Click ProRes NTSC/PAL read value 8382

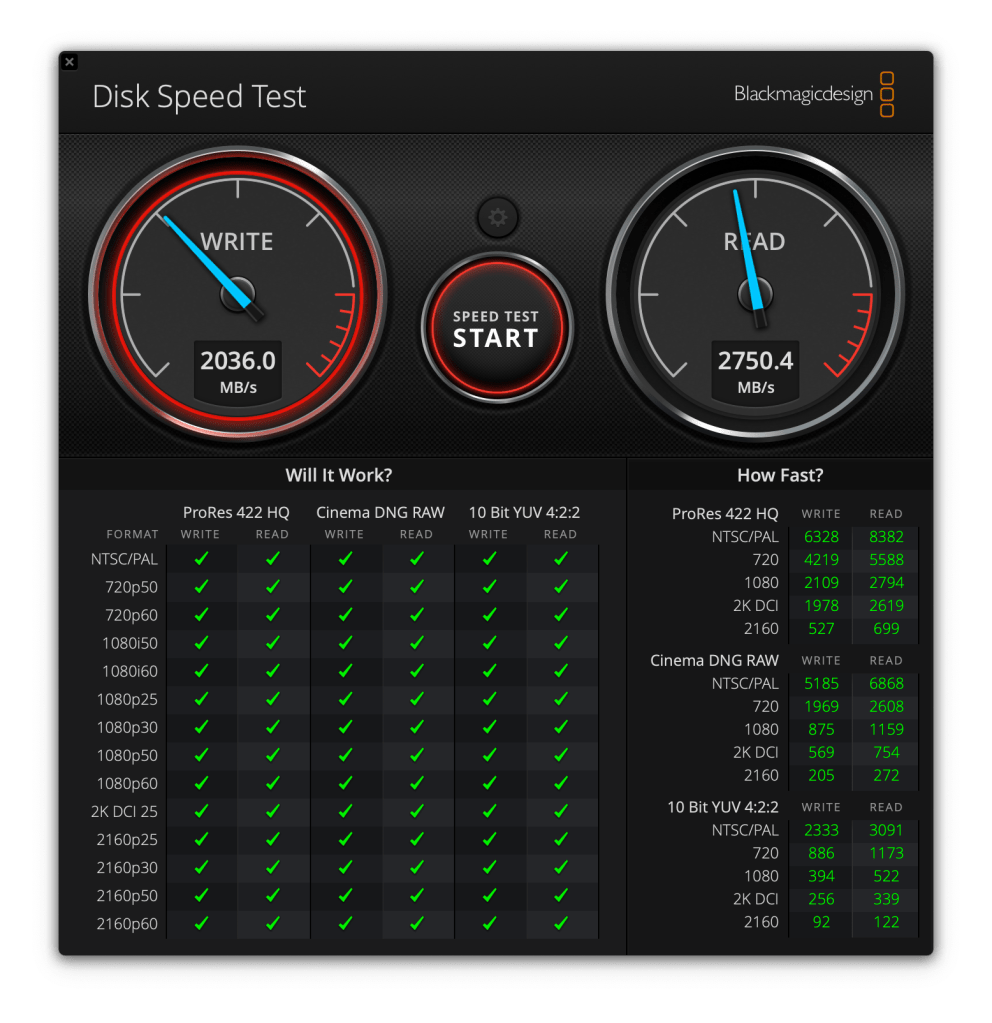click(x=886, y=537)
